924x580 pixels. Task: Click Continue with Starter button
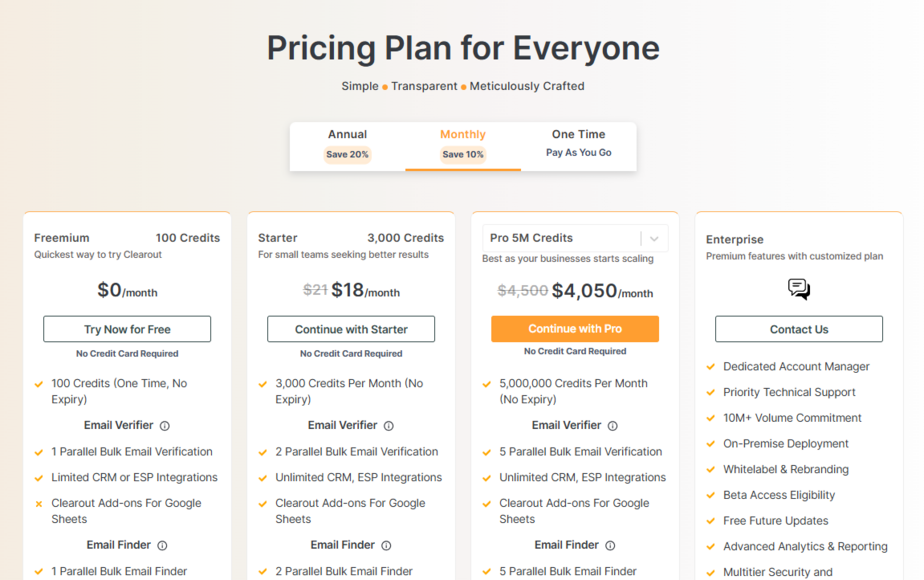coord(351,329)
